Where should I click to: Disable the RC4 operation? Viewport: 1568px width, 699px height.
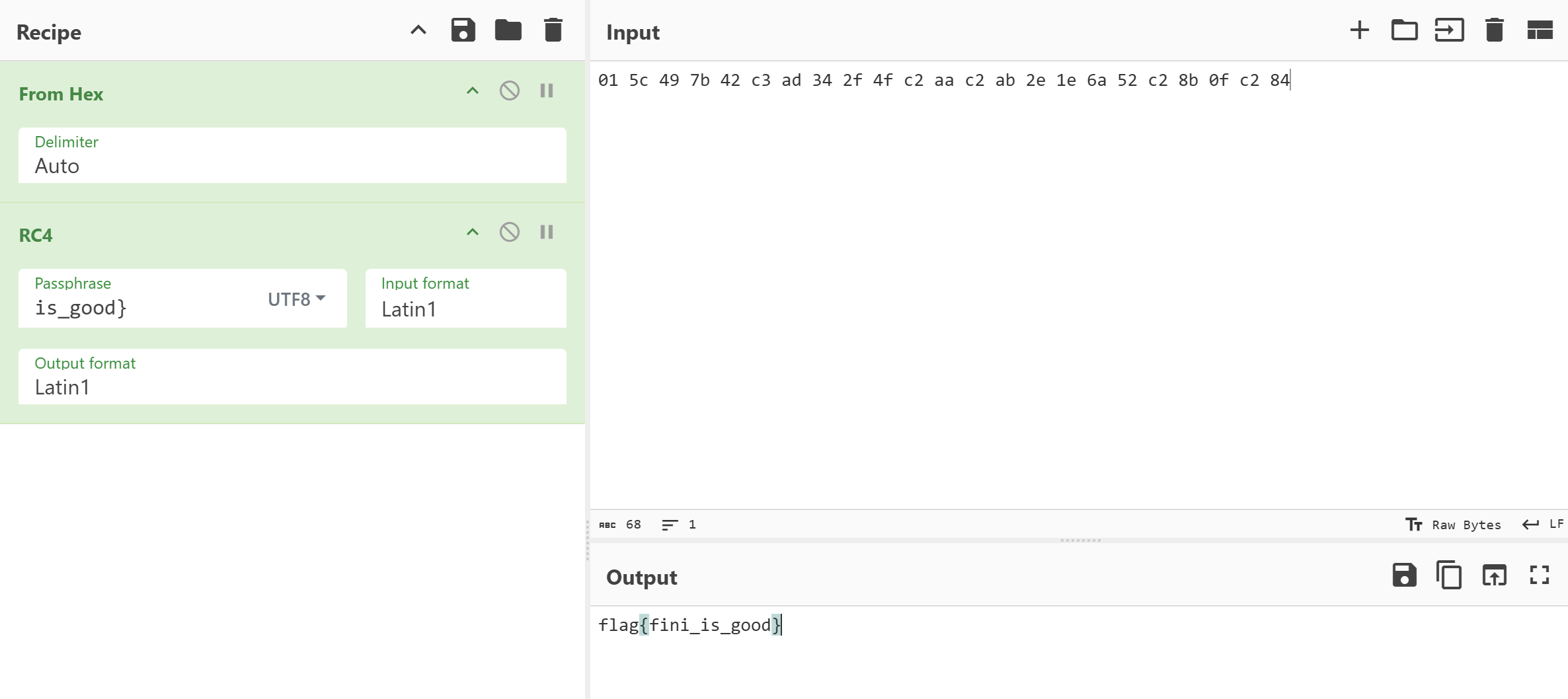pyautogui.click(x=509, y=233)
